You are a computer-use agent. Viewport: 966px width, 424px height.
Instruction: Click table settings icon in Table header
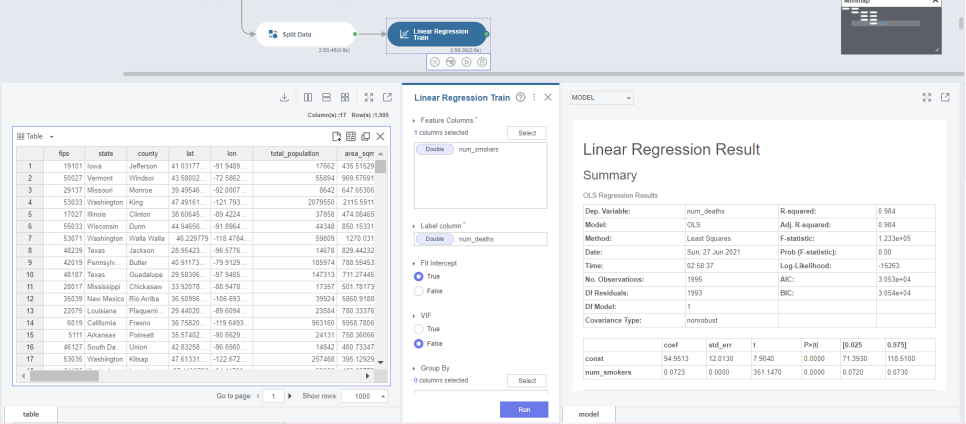[351, 137]
